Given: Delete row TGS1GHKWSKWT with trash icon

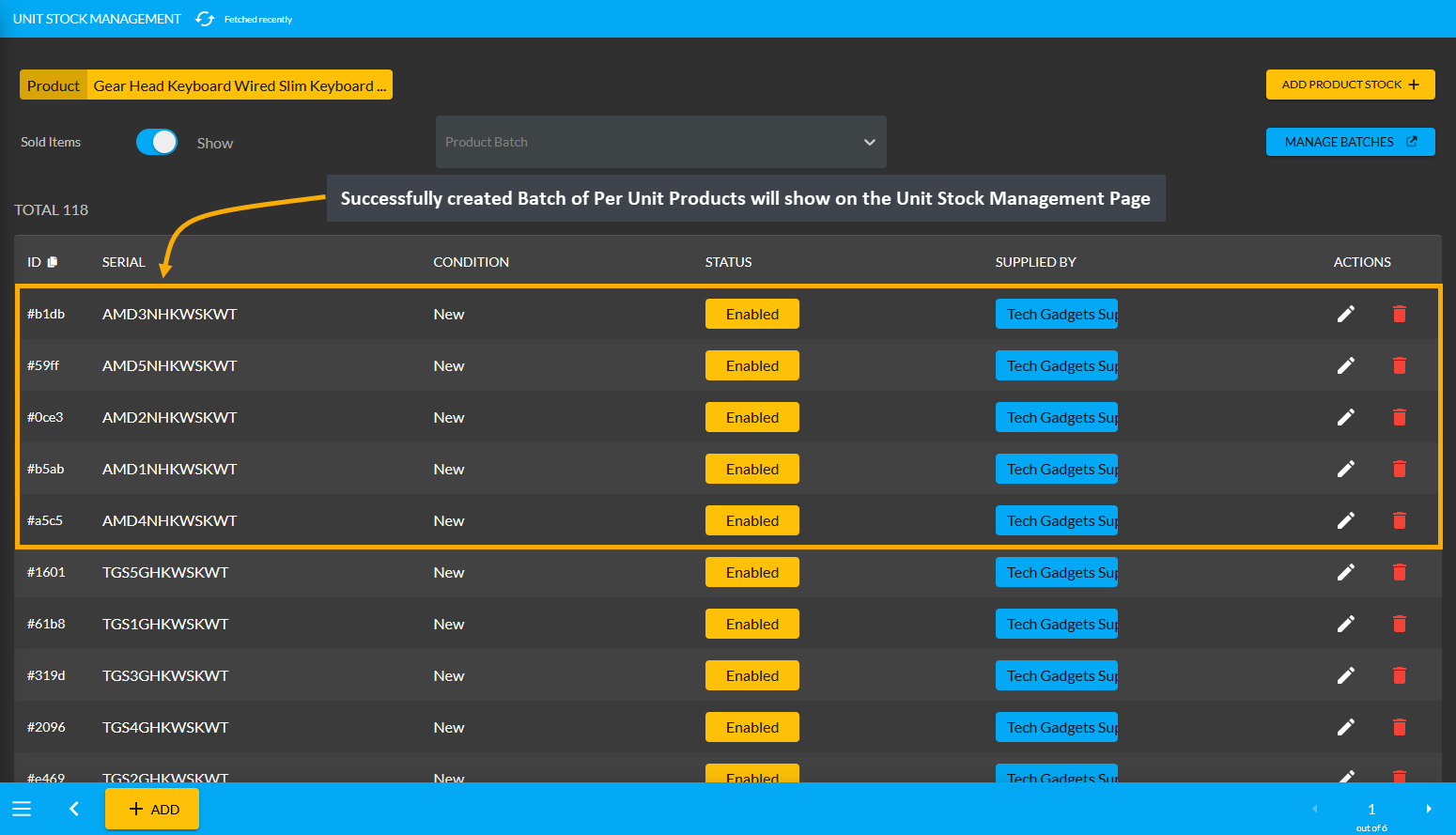Looking at the screenshot, I should [1400, 624].
